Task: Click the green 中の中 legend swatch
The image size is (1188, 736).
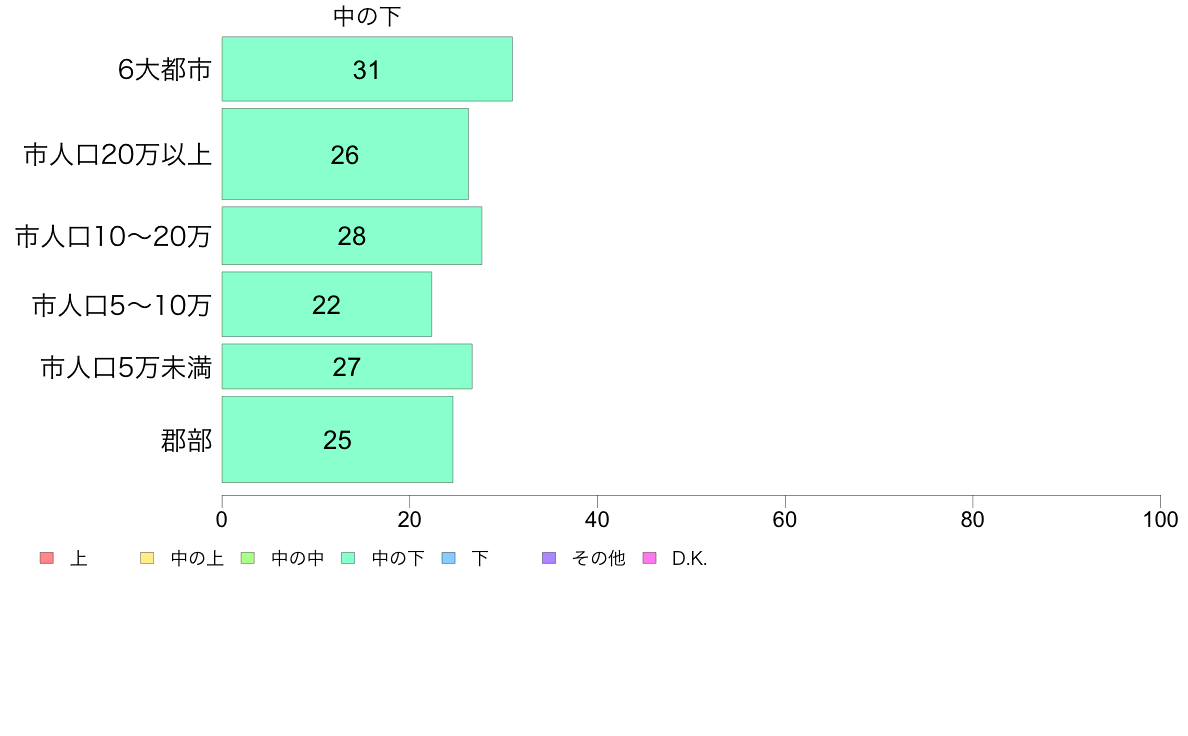Action: [x=248, y=558]
